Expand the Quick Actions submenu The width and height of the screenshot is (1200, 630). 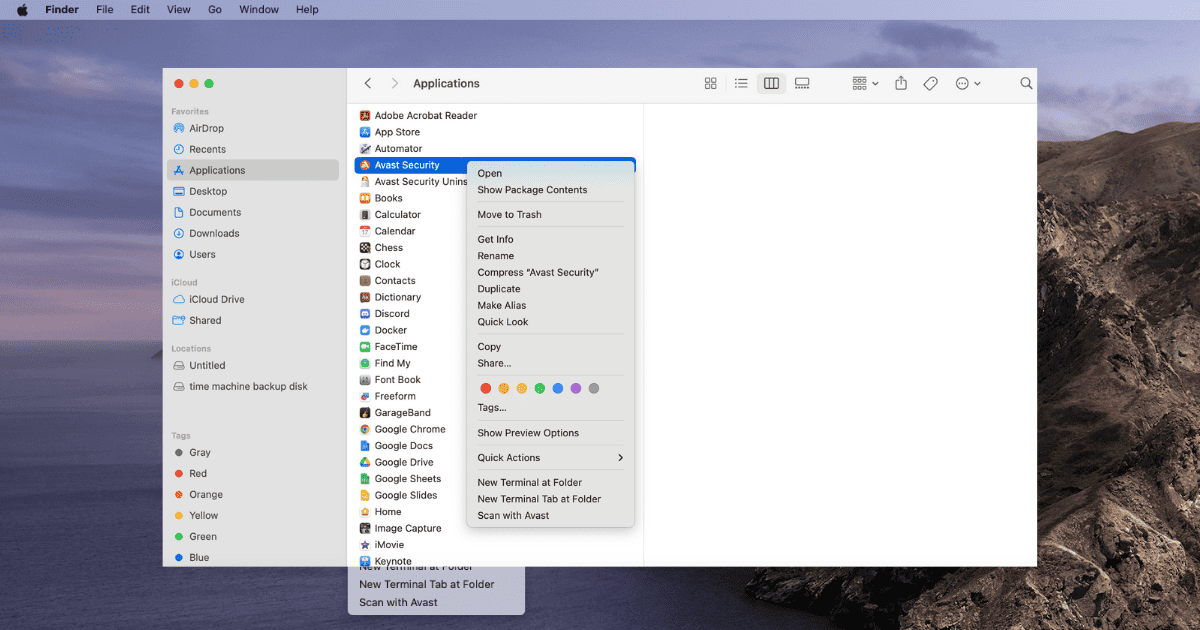pos(550,458)
